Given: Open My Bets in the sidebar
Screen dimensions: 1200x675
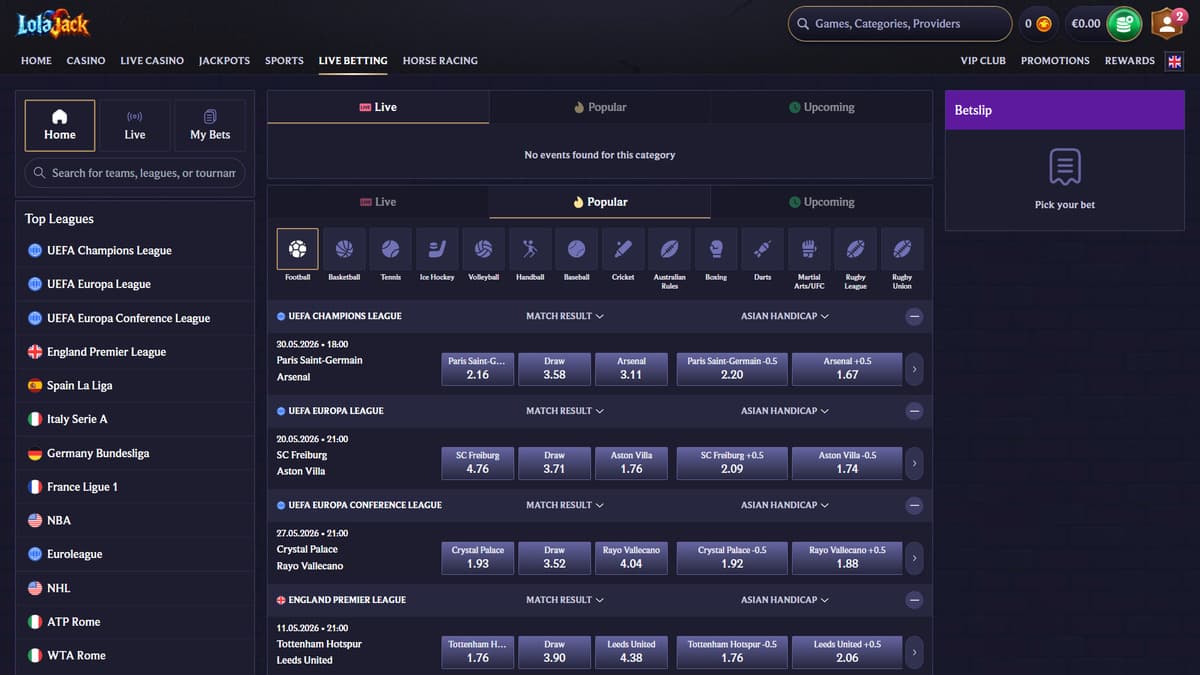Looking at the screenshot, I should tap(210, 125).
